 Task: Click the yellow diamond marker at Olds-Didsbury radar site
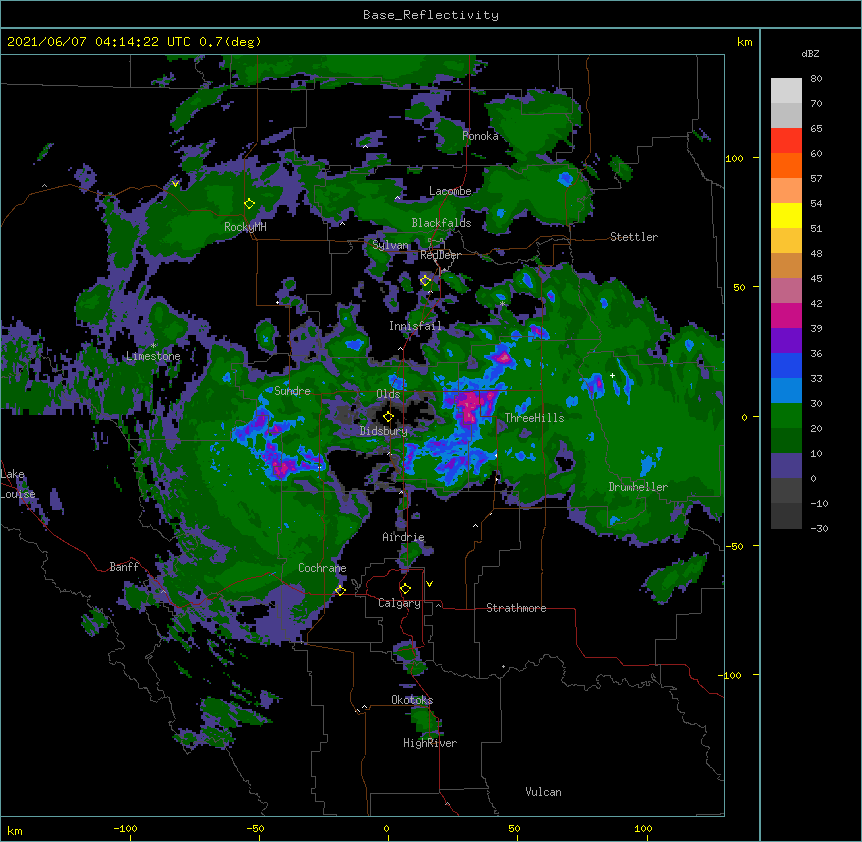(388, 417)
